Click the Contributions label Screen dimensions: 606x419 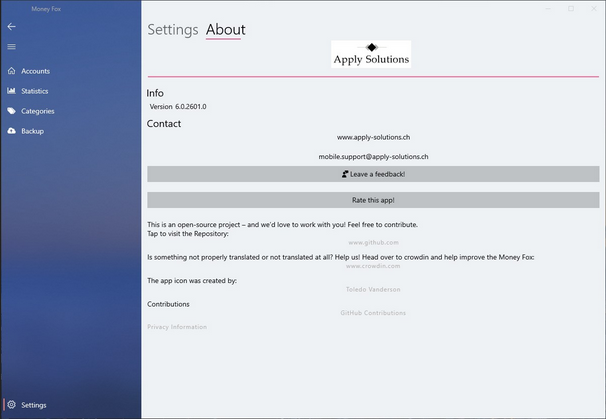tap(168, 304)
